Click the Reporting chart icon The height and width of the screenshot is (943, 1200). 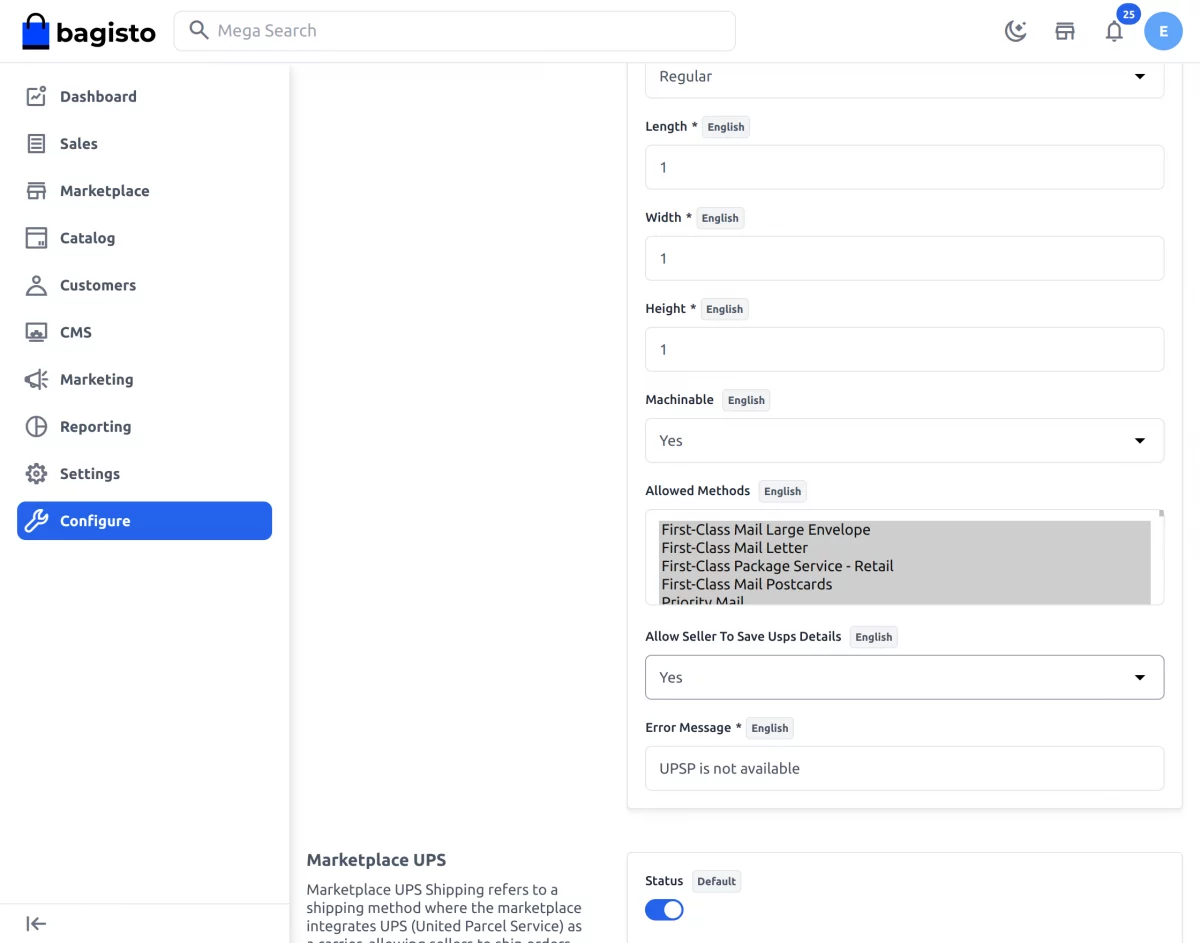(x=36, y=426)
